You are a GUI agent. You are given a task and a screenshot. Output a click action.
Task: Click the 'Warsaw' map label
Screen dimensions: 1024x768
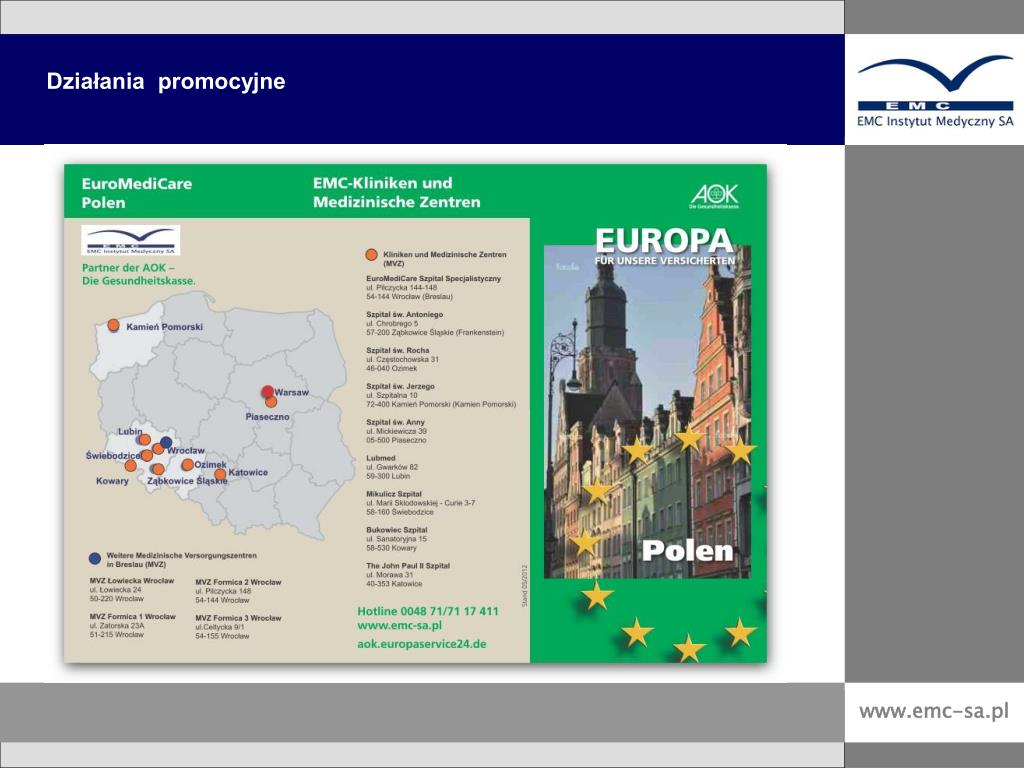click(x=291, y=392)
